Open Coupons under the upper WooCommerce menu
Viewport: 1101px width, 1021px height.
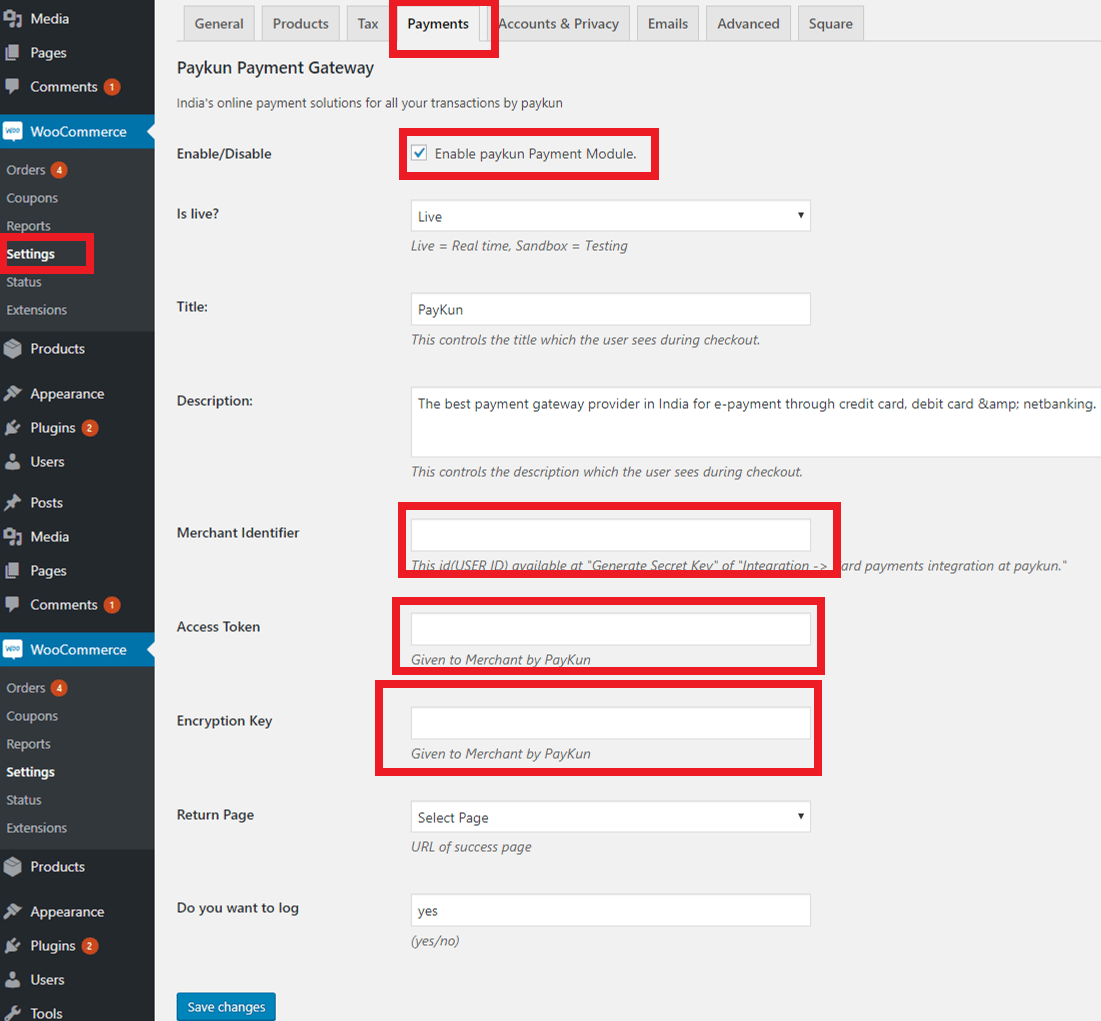click(x=32, y=198)
